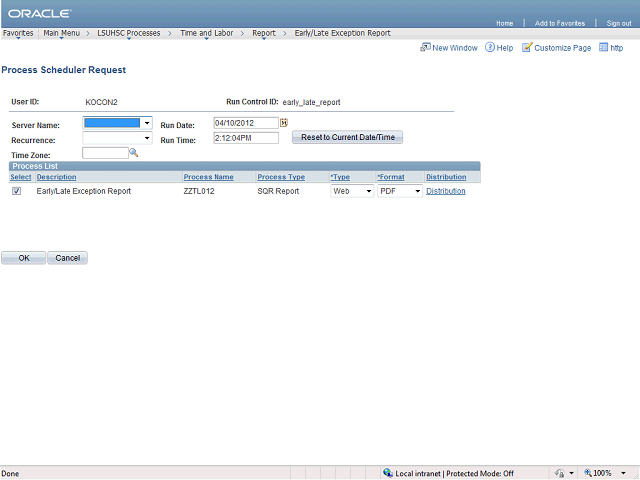
Task: Click the Sign out link
Action: (619, 23)
